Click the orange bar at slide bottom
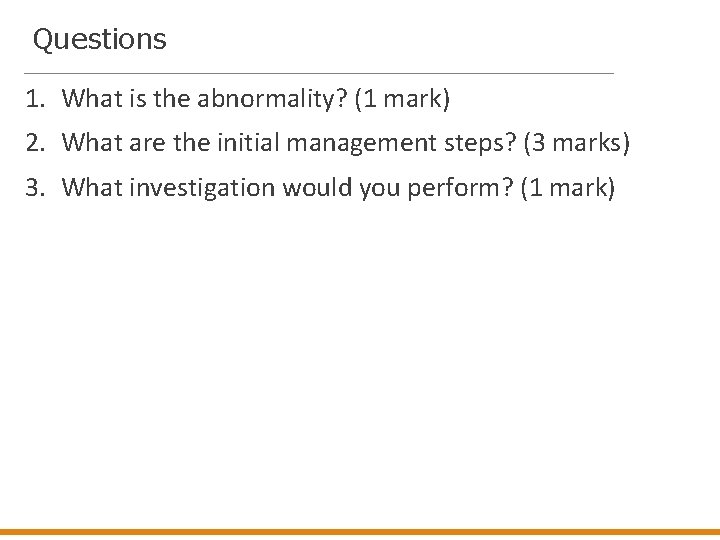The height and width of the screenshot is (540, 720). (360, 532)
